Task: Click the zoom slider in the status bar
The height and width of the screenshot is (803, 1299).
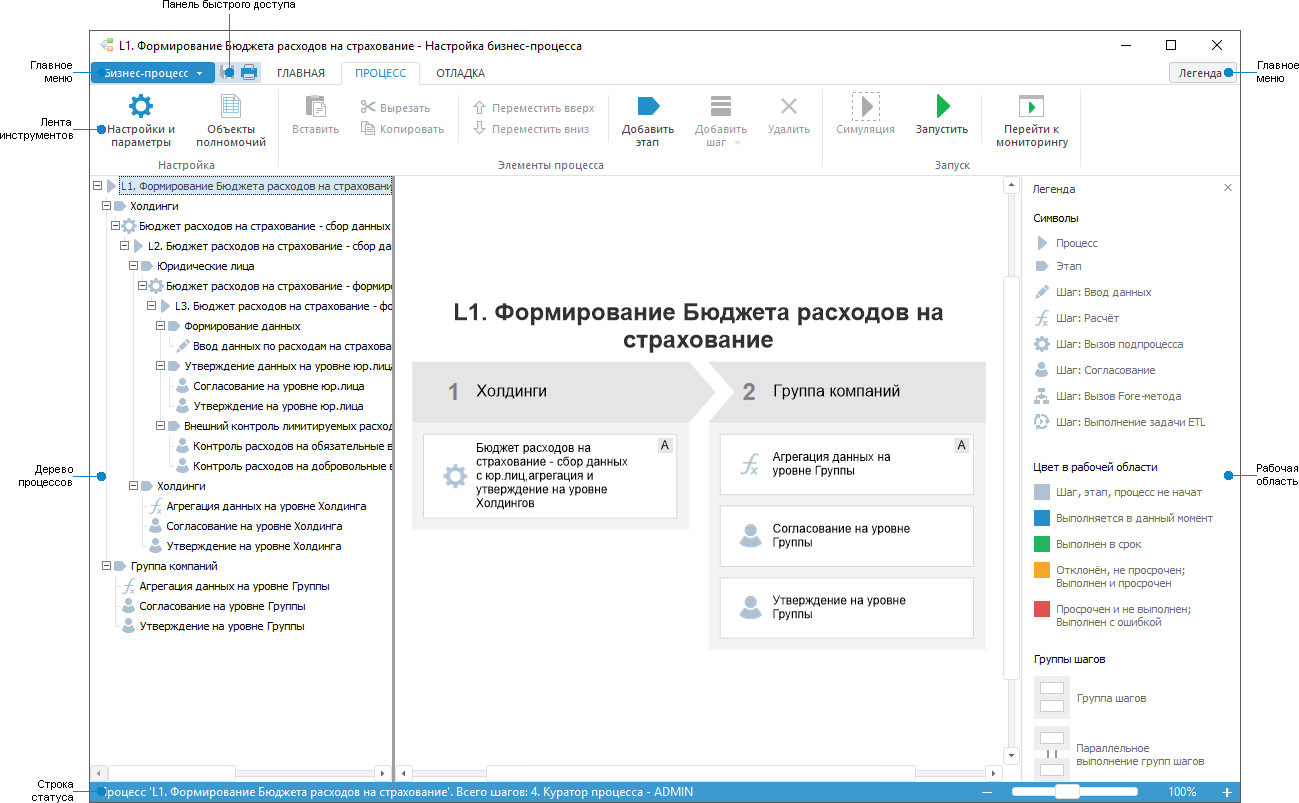Action: coord(1067,792)
